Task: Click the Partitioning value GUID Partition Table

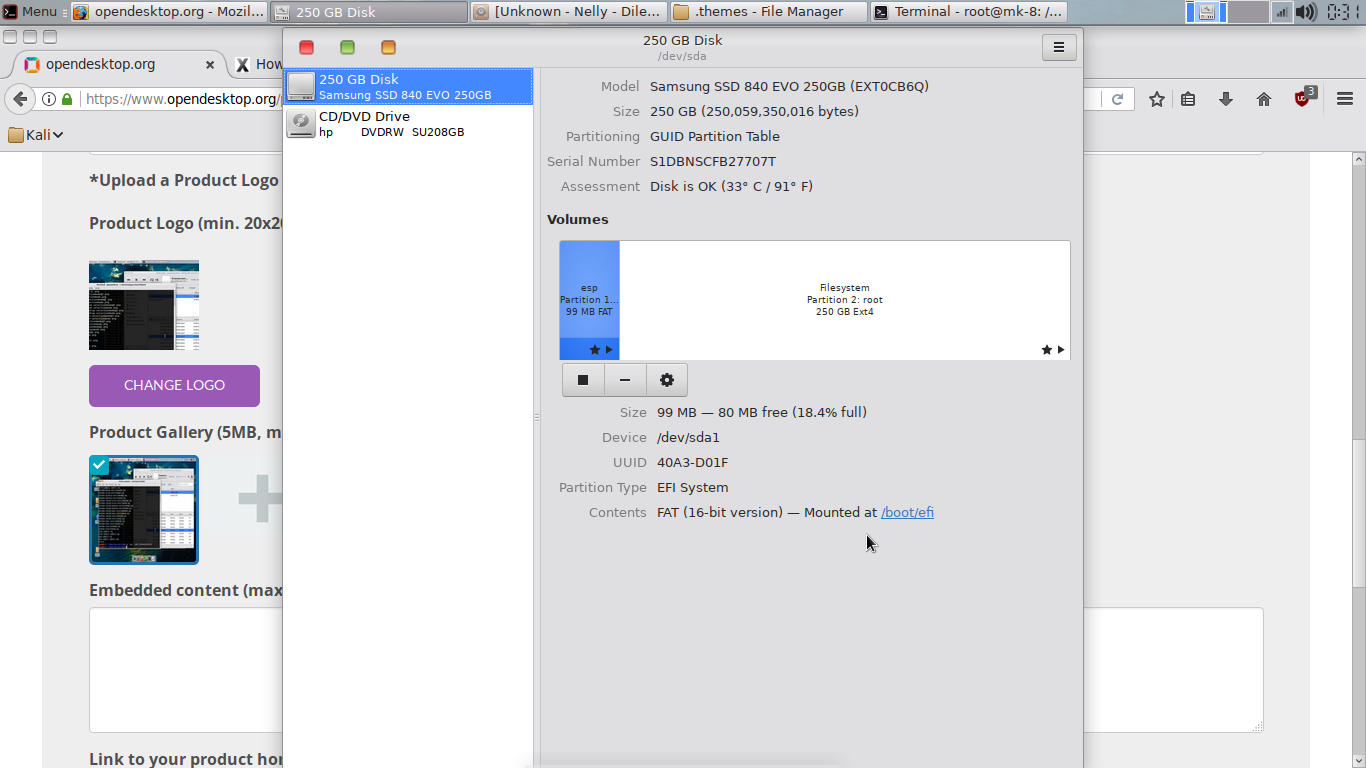Action: (x=715, y=136)
